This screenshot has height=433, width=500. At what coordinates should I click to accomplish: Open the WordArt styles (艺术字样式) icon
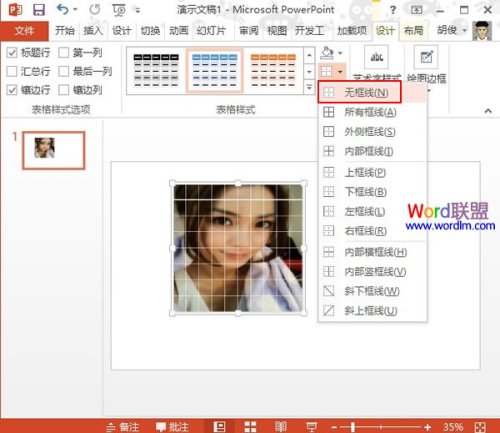pos(376,57)
